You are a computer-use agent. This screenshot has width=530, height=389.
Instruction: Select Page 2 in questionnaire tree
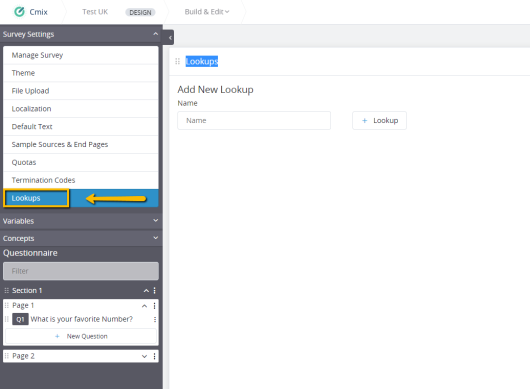point(23,356)
